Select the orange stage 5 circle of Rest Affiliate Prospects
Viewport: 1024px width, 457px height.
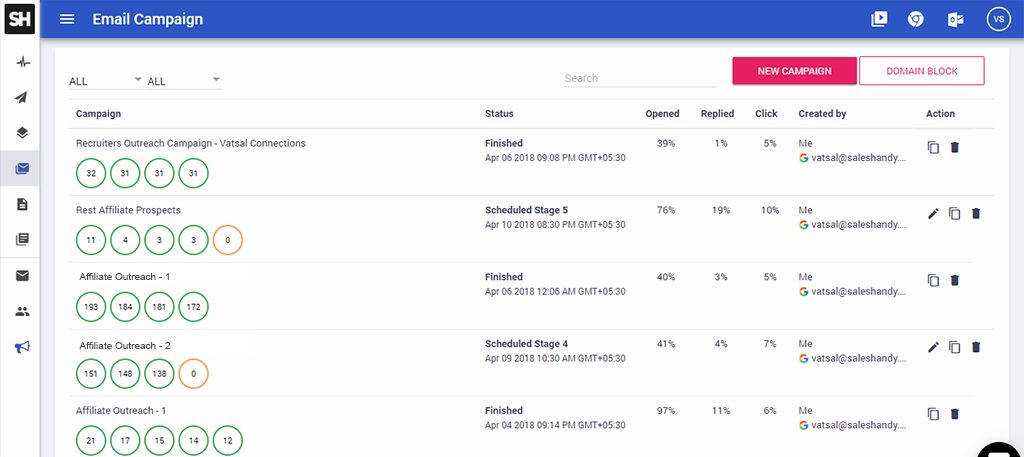coord(227,240)
